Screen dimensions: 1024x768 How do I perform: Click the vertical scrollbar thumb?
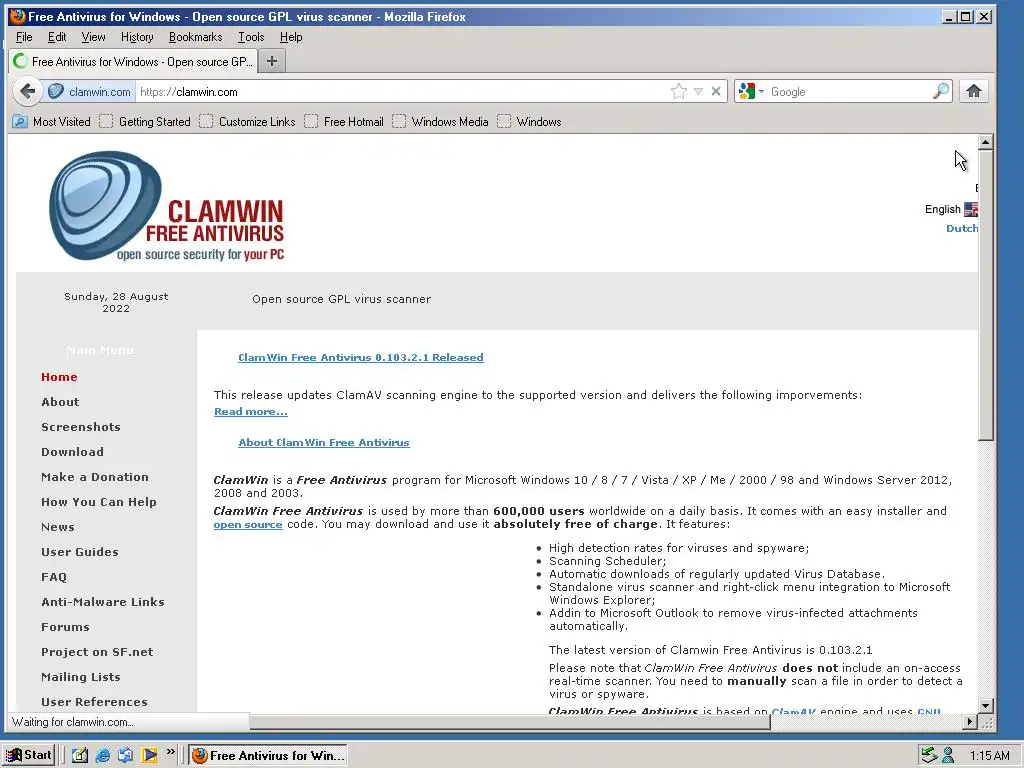point(985,295)
